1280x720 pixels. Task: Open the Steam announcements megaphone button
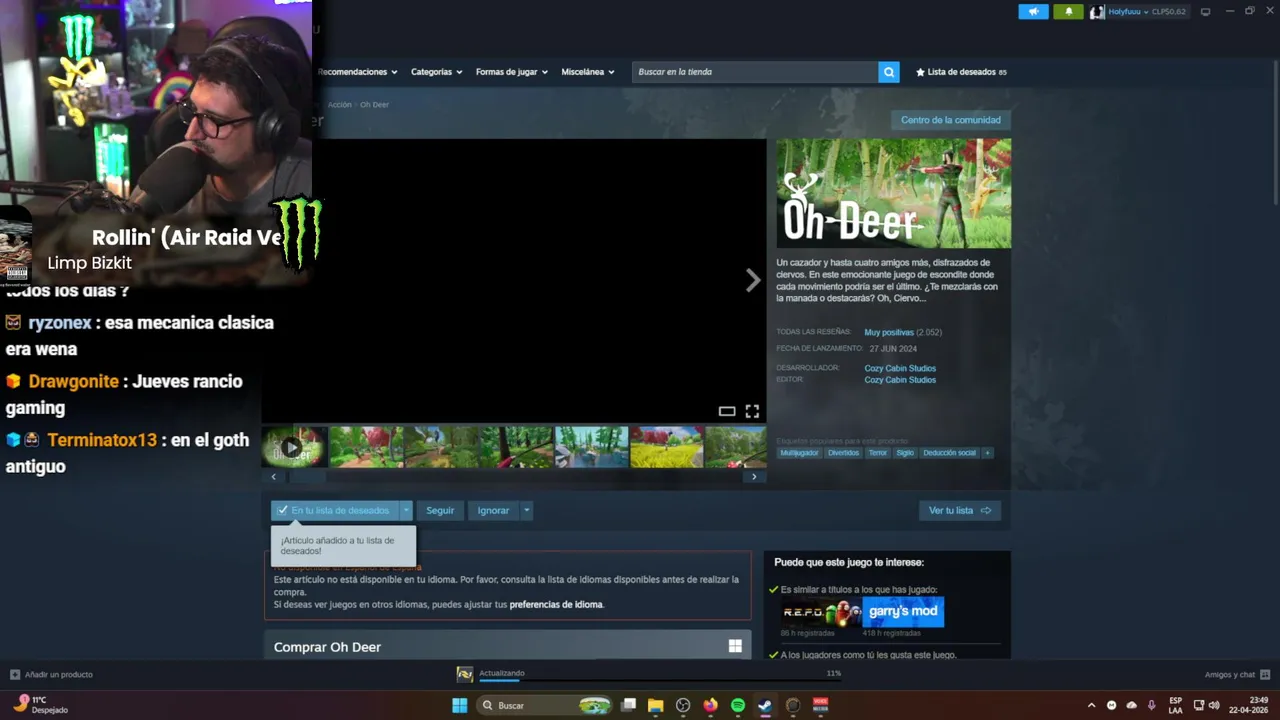coord(1033,12)
